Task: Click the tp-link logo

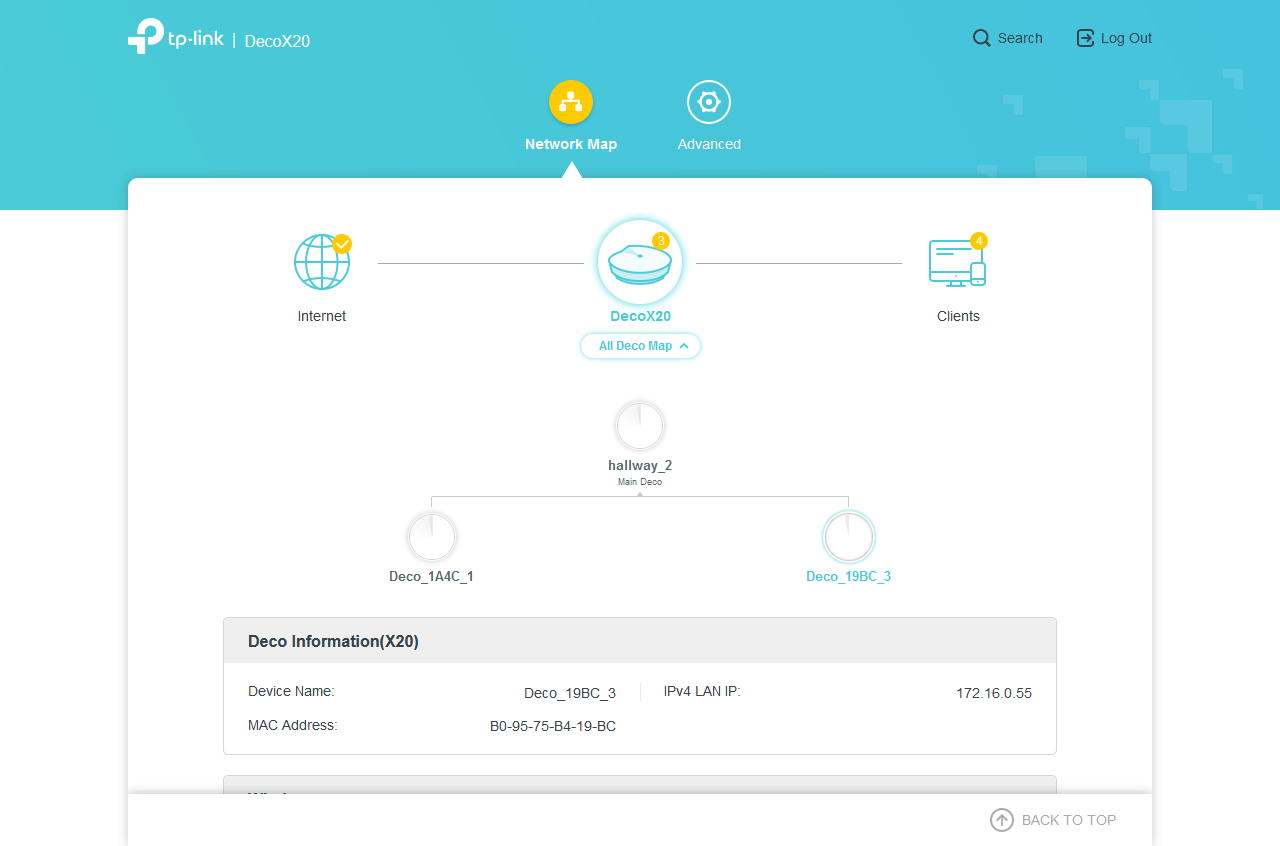Action: click(x=175, y=37)
